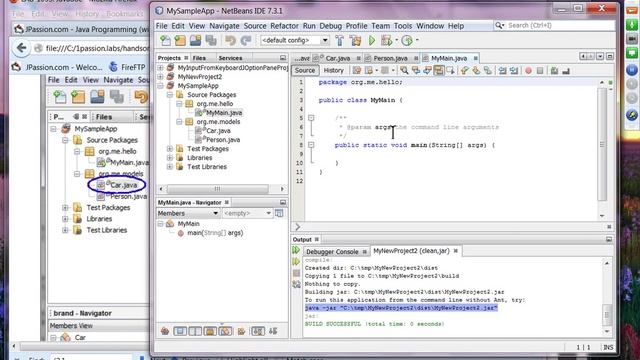Click the Save All toolbar icon
Image resolution: width=640 pixels, height=360 pixels.
click(x=211, y=40)
